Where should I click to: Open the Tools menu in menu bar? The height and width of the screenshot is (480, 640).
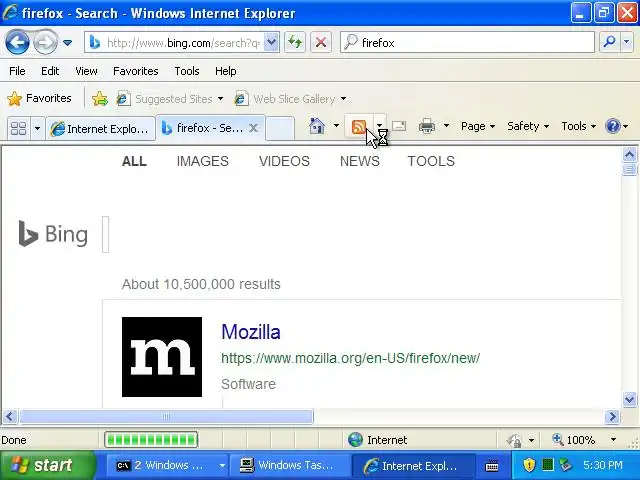187,71
